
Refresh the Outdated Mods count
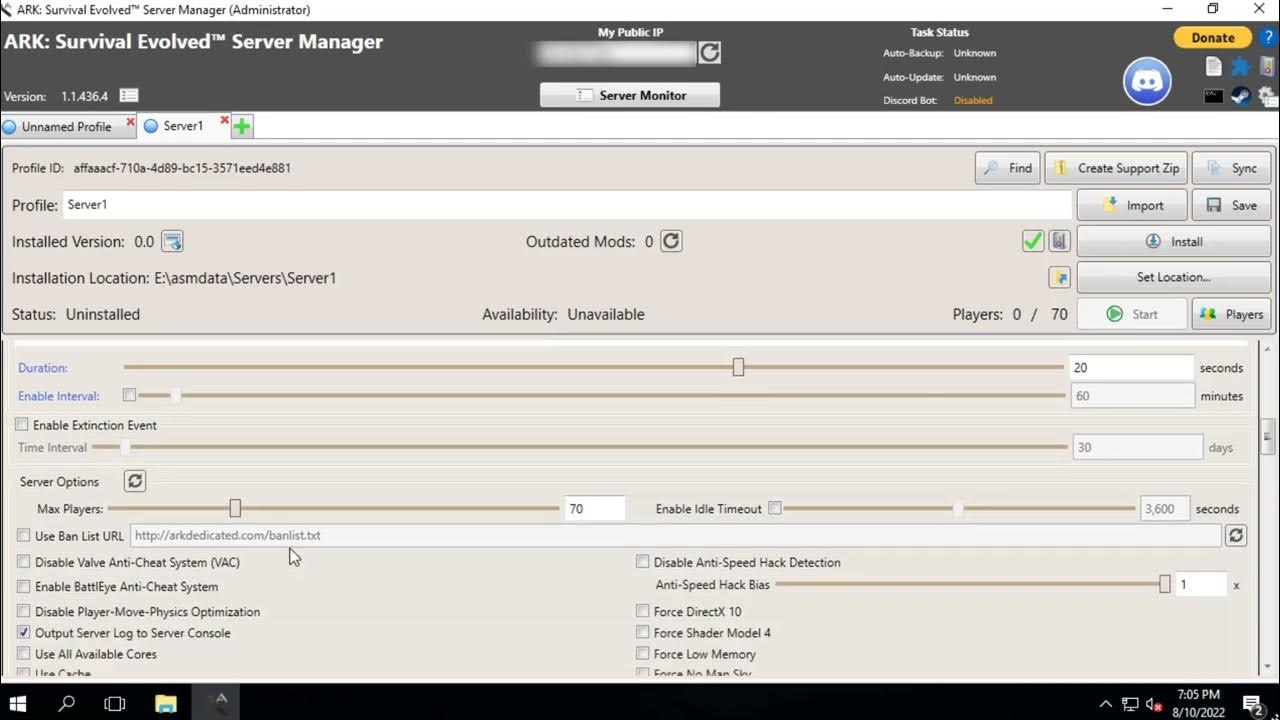pyautogui.click(x=671, y=241)
